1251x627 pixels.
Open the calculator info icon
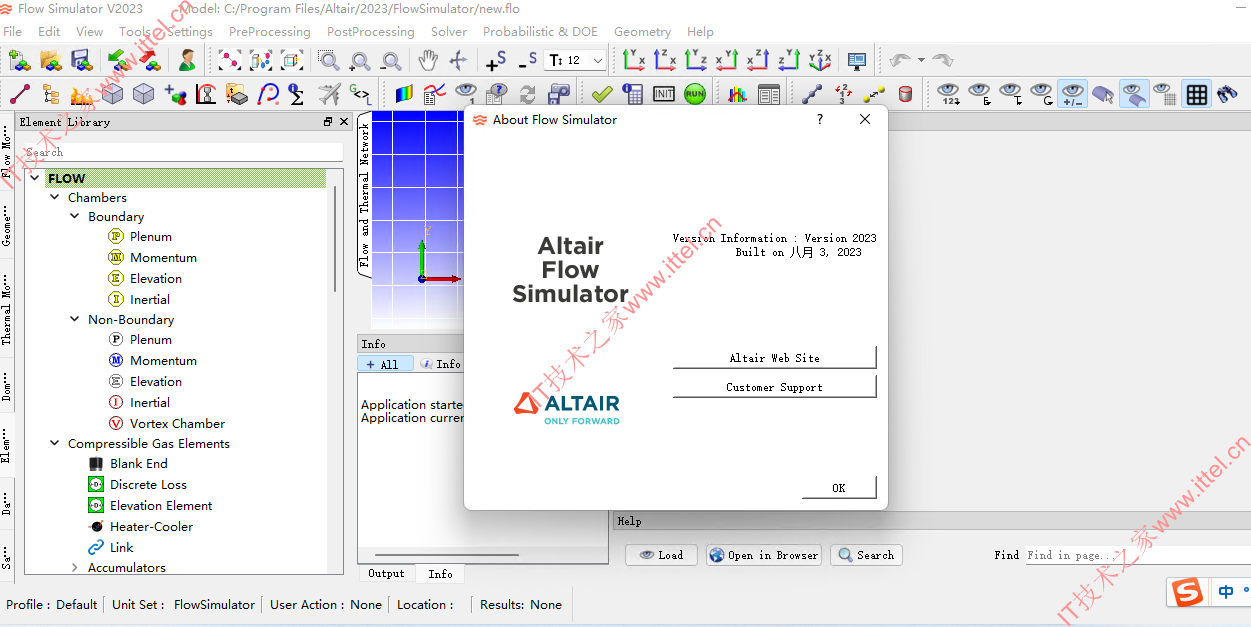(632, 94)
